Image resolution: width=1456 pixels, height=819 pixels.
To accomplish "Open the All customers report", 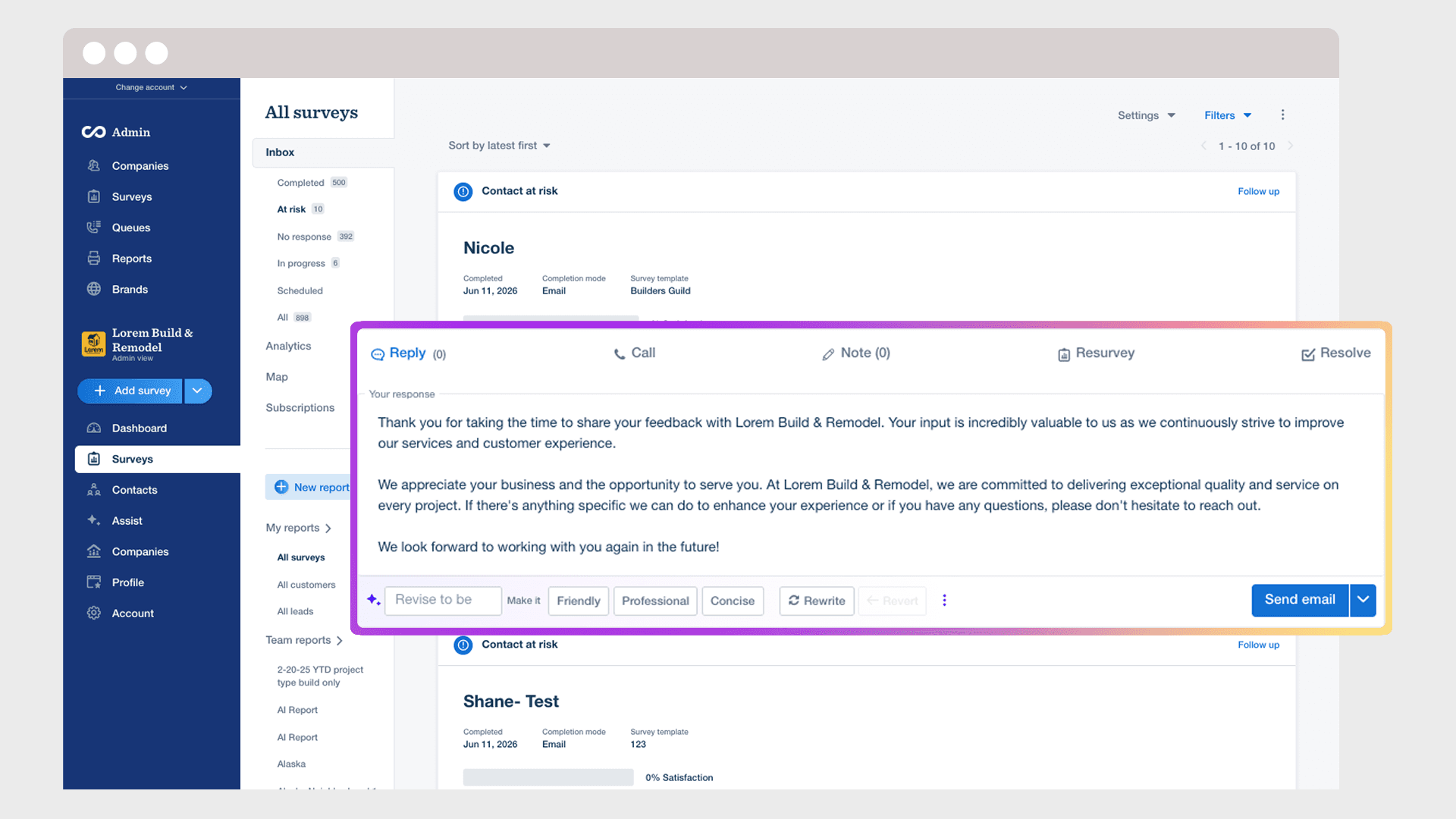I will point(306,585).
